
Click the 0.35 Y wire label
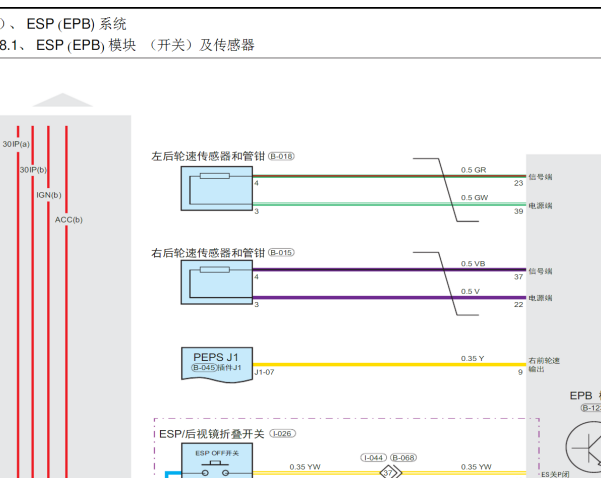[x=472, y=359]
